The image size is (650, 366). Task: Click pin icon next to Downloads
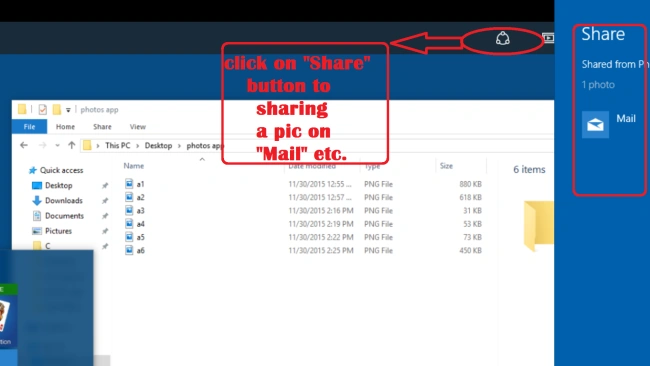pyautogui.click(x=105, y=201)
